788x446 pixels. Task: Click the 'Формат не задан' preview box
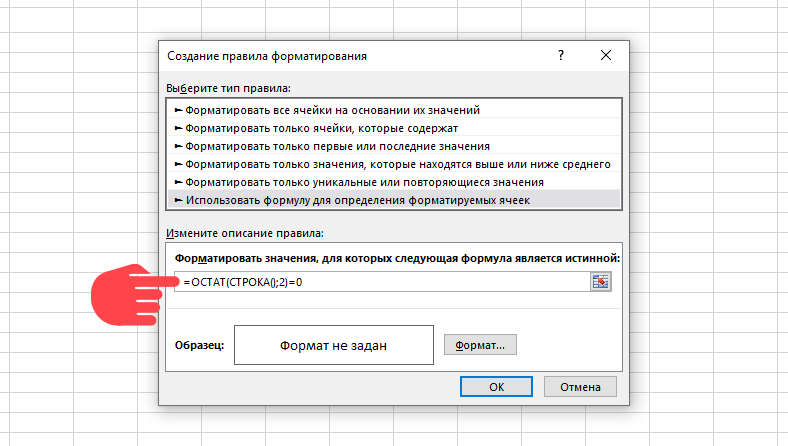[x=334, y=345]
